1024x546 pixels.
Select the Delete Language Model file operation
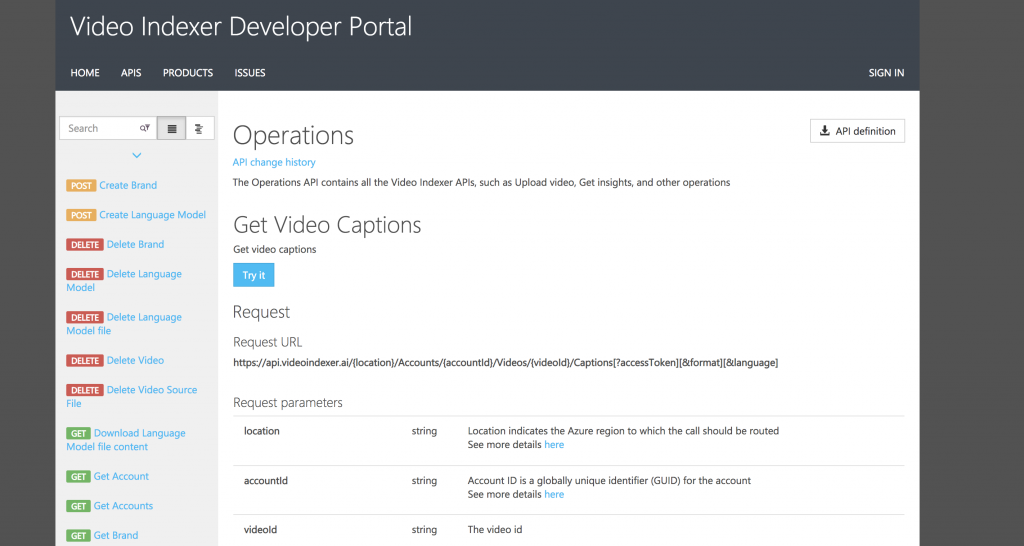pyautogui.click(x=124, y=324)
